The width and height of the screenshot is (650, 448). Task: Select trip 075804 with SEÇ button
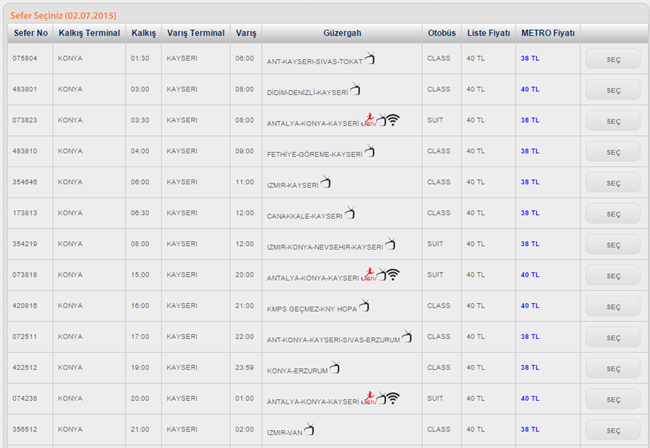613,59
